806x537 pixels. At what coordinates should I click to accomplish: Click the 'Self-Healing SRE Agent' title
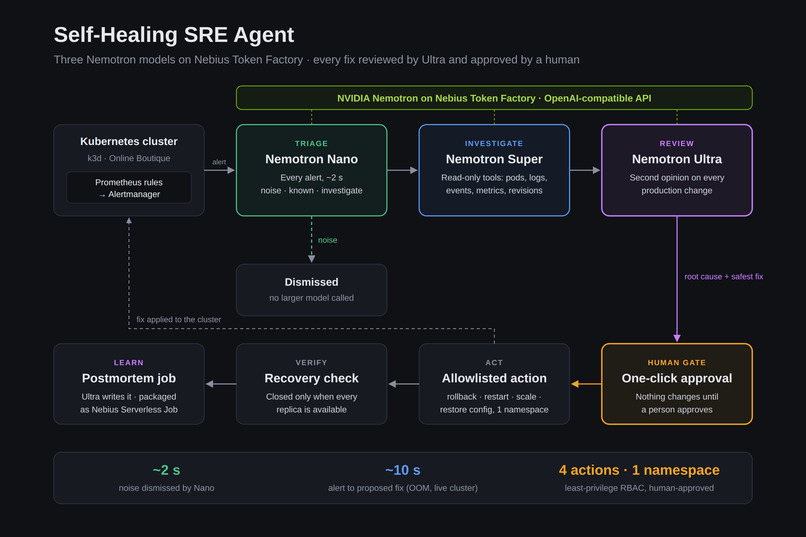(174, 35)
